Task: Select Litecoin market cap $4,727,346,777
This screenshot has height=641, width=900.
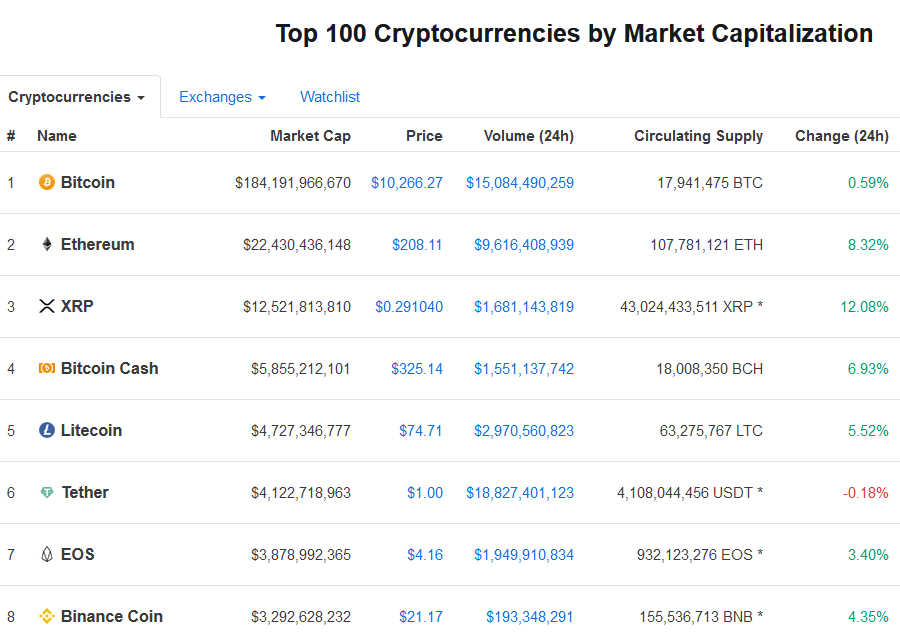Action: click(301, 431)
